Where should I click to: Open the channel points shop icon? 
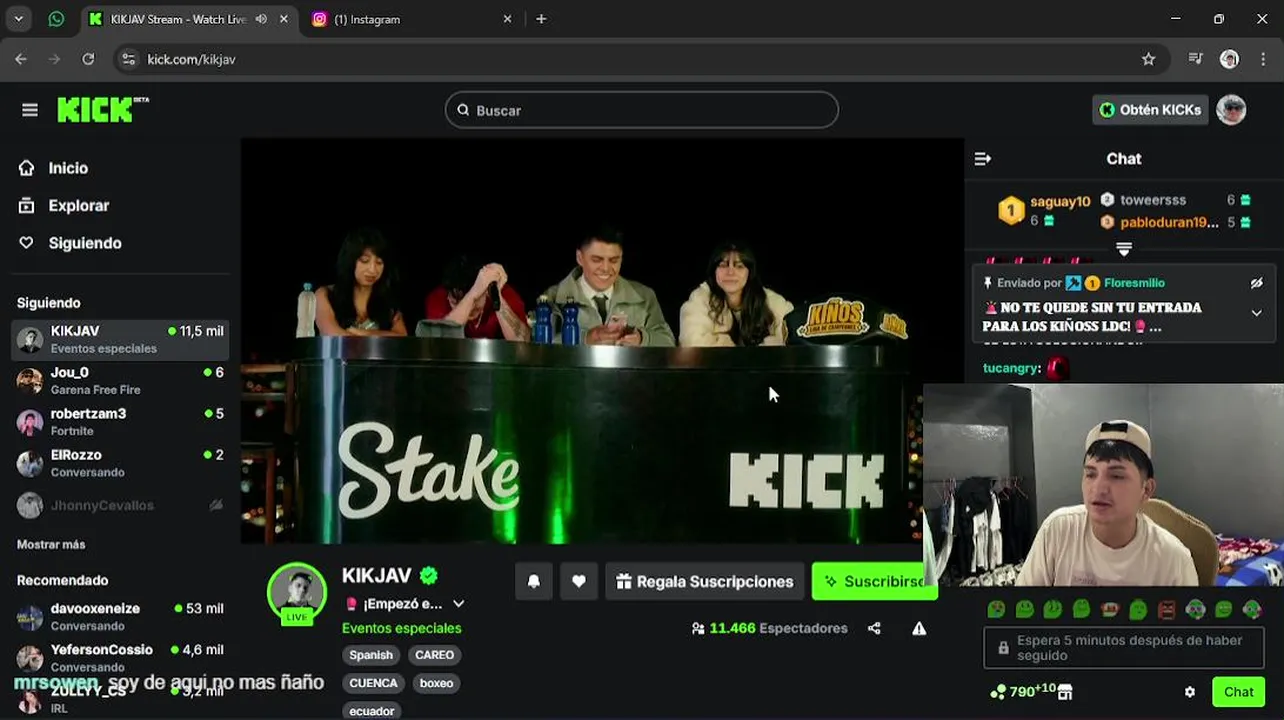coord(1065,692)
